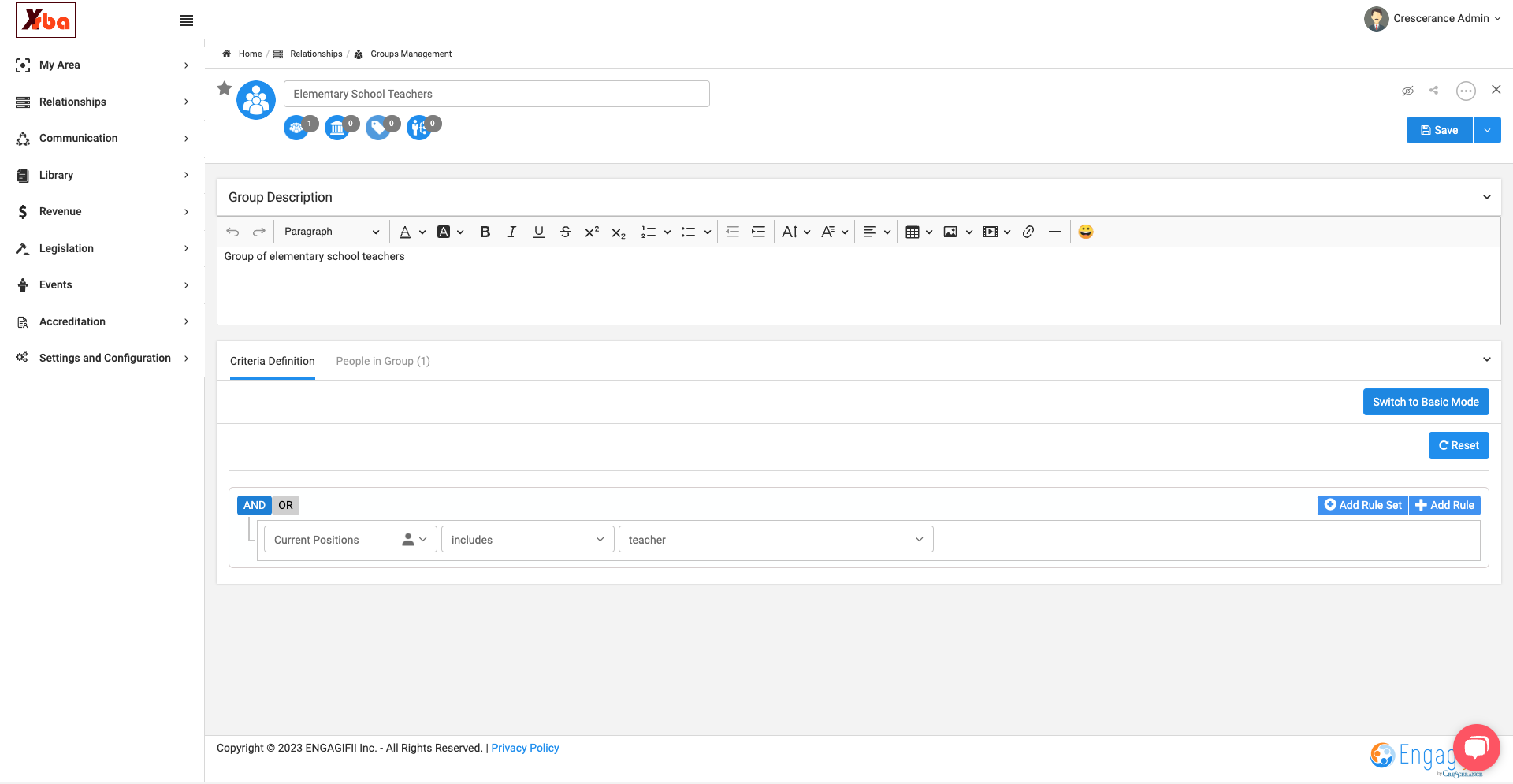The height and width of the screenshot is (784, 1513).
Task: Decrease indent of the paragraph
Action: pos(732,232)
